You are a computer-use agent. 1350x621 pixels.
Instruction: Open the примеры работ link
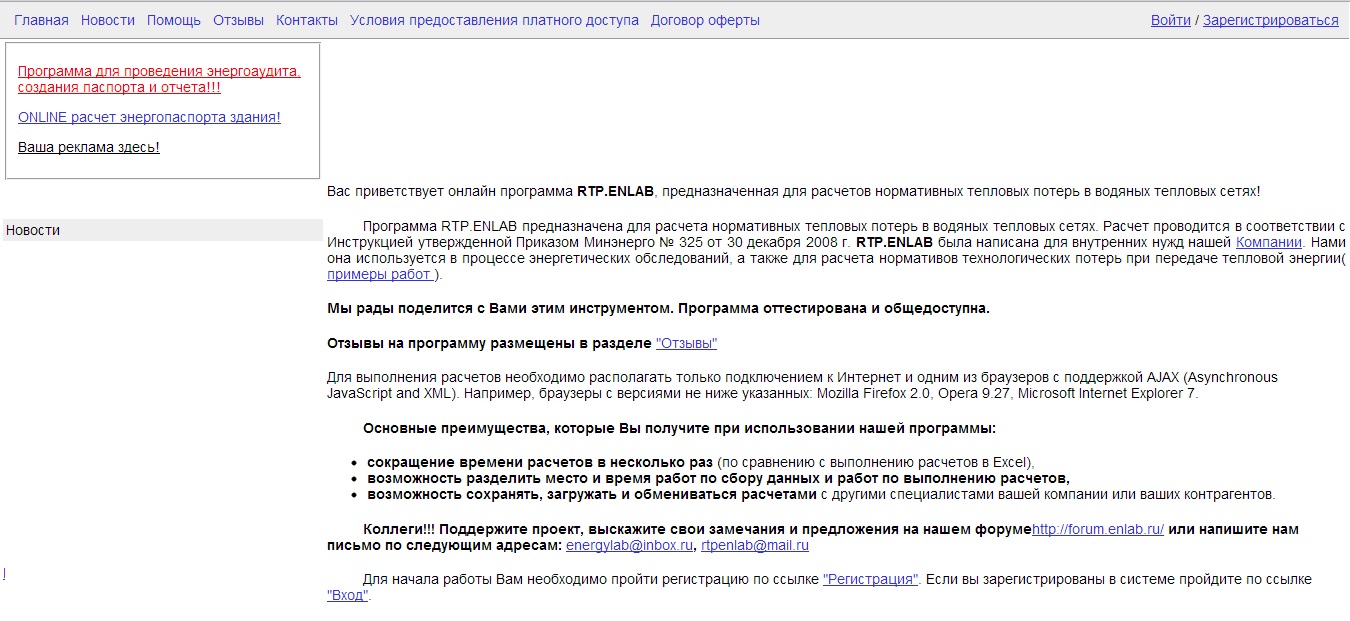(x=380, y=275)
